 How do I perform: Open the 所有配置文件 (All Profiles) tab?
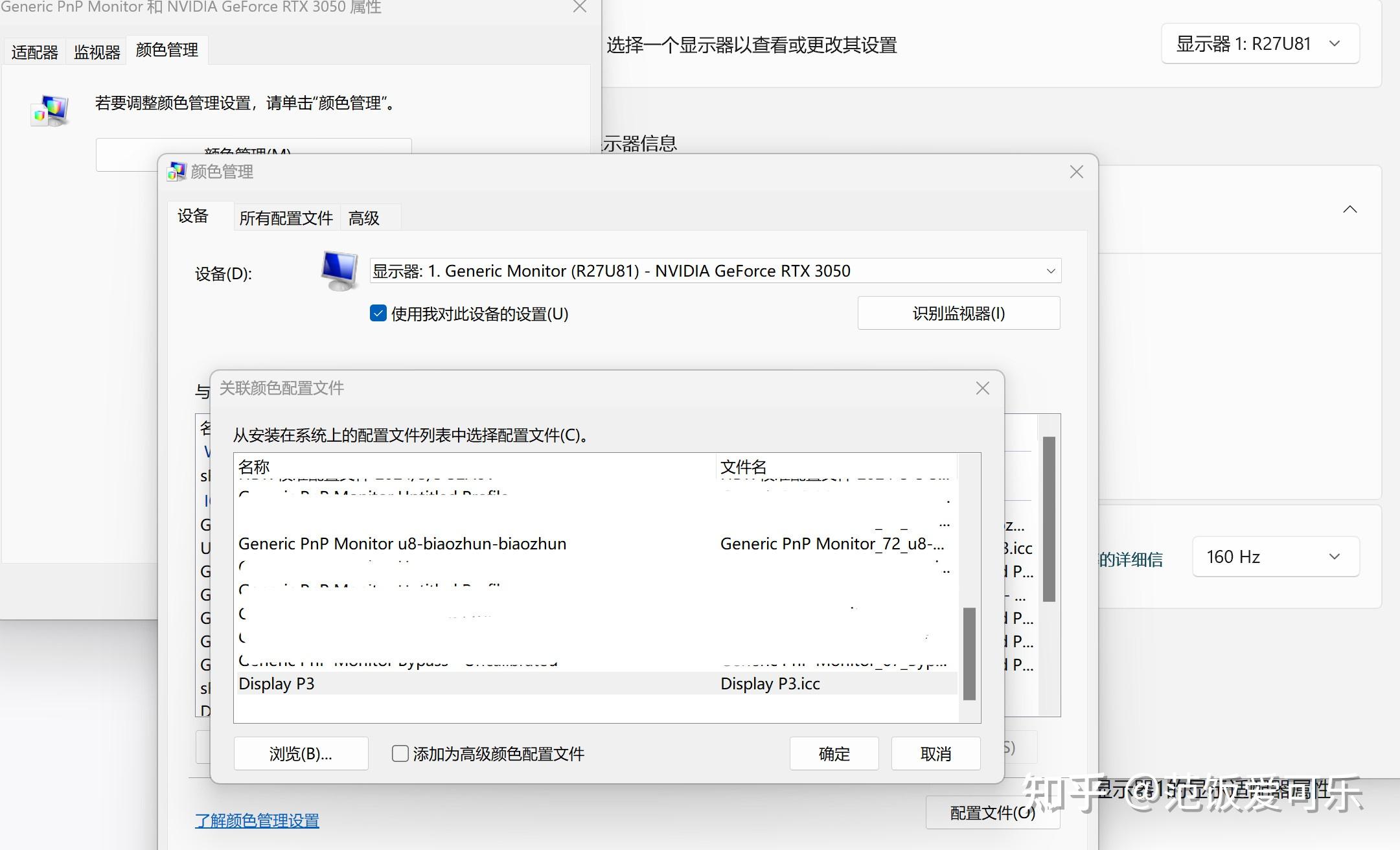[x=286, y=218]
